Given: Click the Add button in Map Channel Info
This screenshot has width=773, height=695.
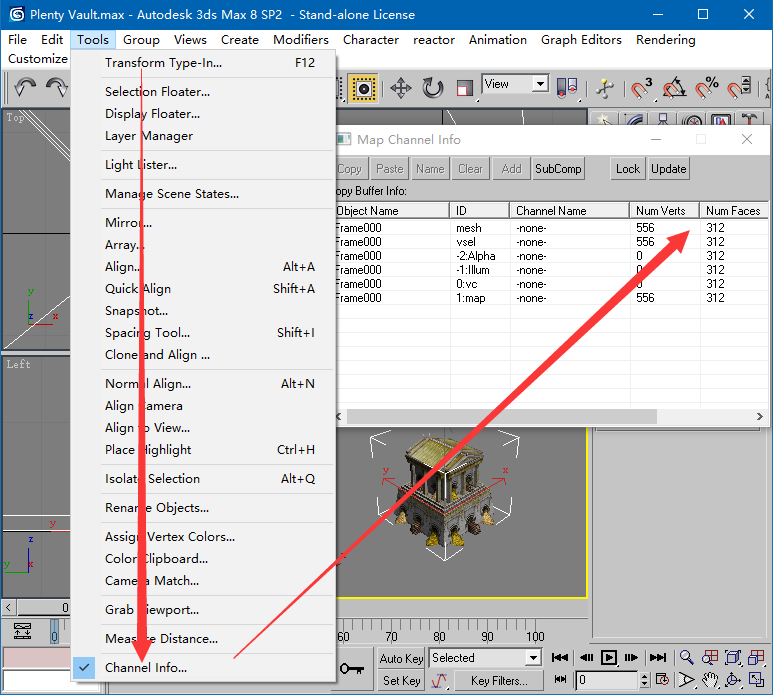Looking at the screenshot, I should tap(511, 169).
